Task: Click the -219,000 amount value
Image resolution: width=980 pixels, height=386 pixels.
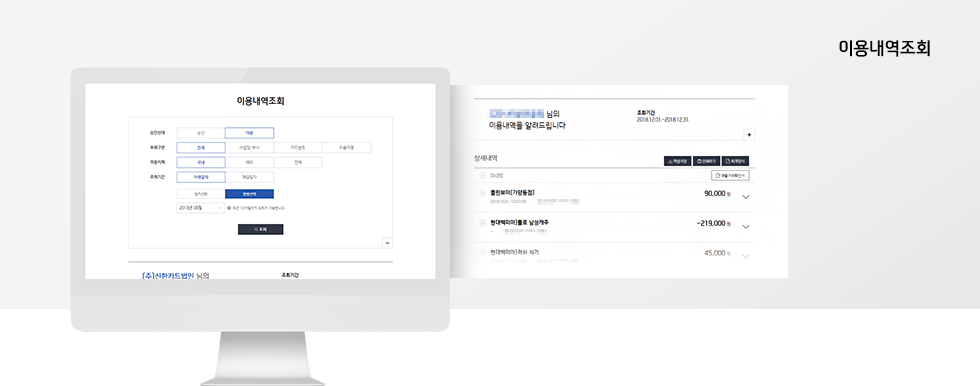Action: 711,223
